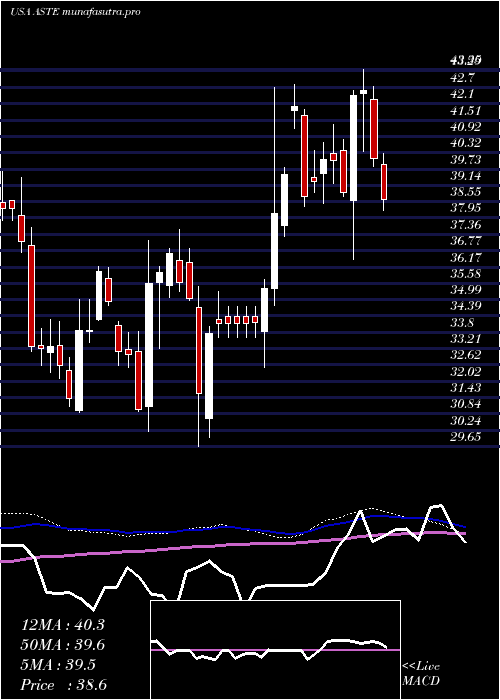Screen dimensions: 500x700
Task: Click the 33.8 price axis label
Action: tap(462, 323)
